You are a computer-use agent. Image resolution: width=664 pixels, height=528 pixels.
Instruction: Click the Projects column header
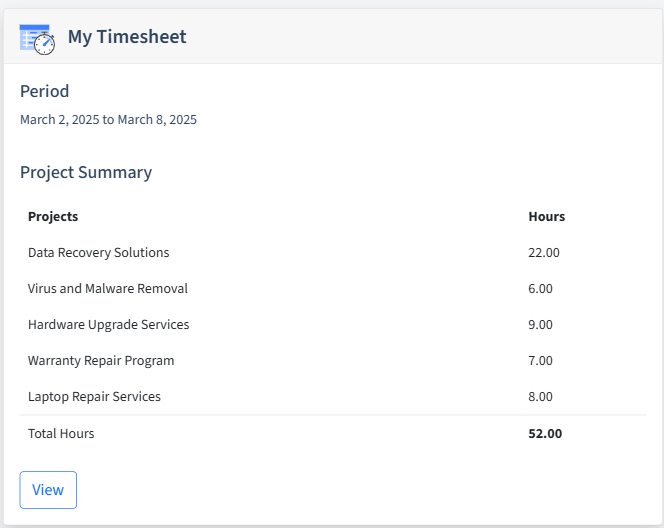tap(53, 216)
